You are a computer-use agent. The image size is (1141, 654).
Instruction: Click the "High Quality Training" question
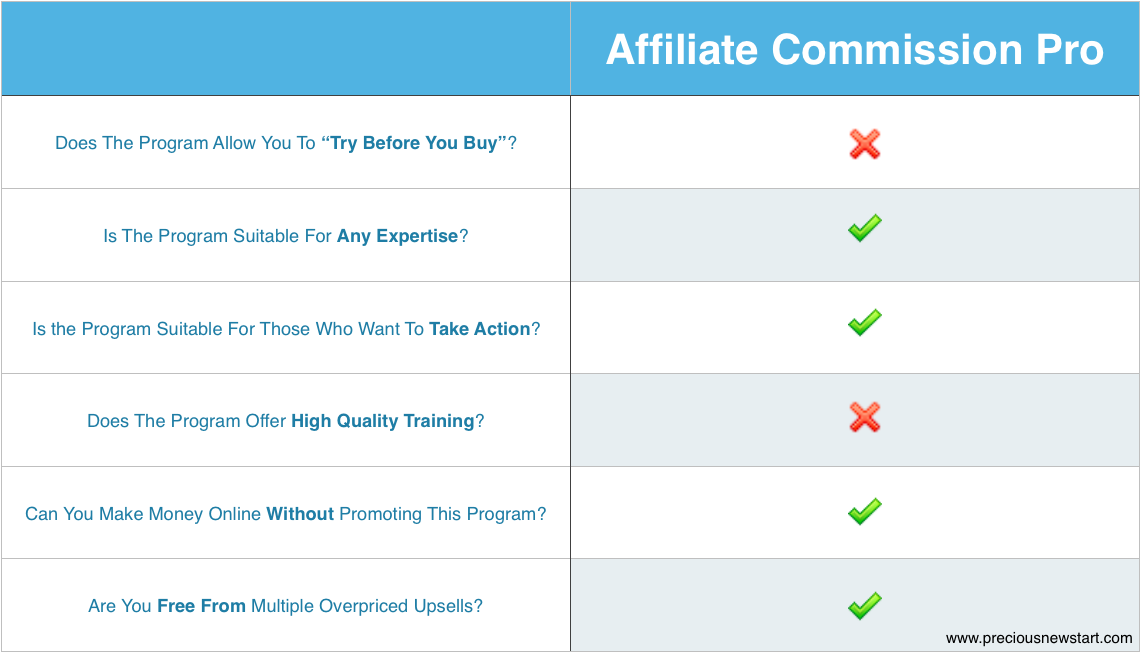(286, 421)
